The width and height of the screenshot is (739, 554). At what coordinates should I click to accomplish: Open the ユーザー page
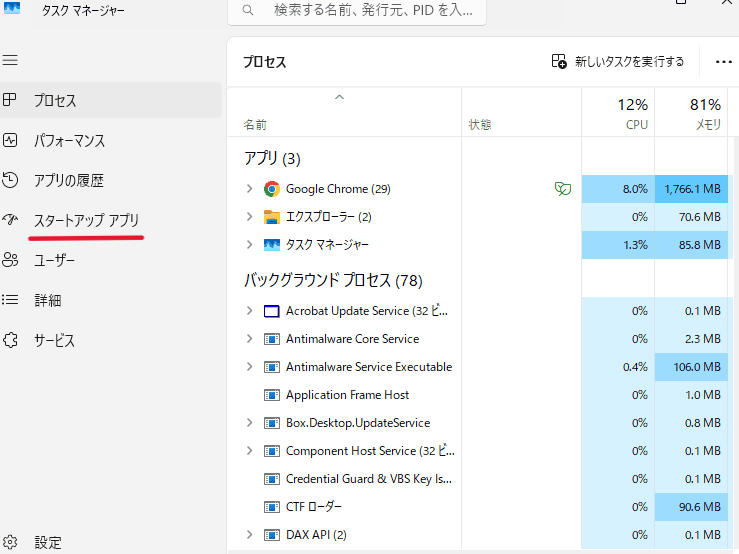[110, 260]
